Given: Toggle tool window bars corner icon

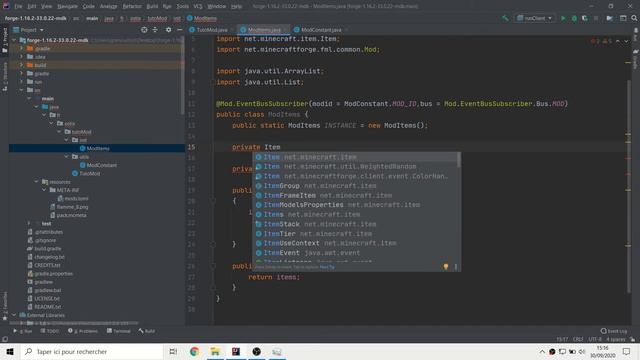Looking at the screenshot, I should [x=4, y=339].
